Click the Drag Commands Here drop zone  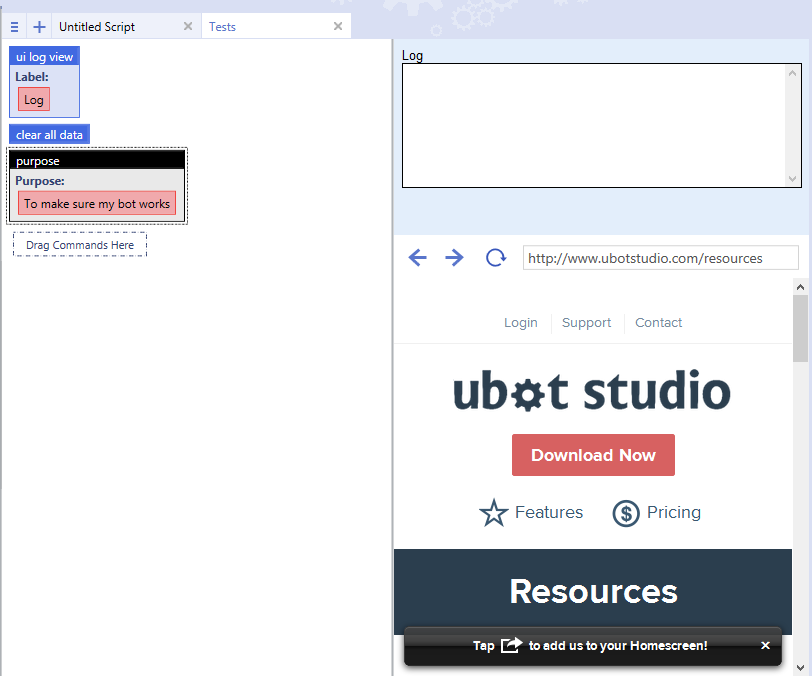pyautogui.click(x=80, y=244)
